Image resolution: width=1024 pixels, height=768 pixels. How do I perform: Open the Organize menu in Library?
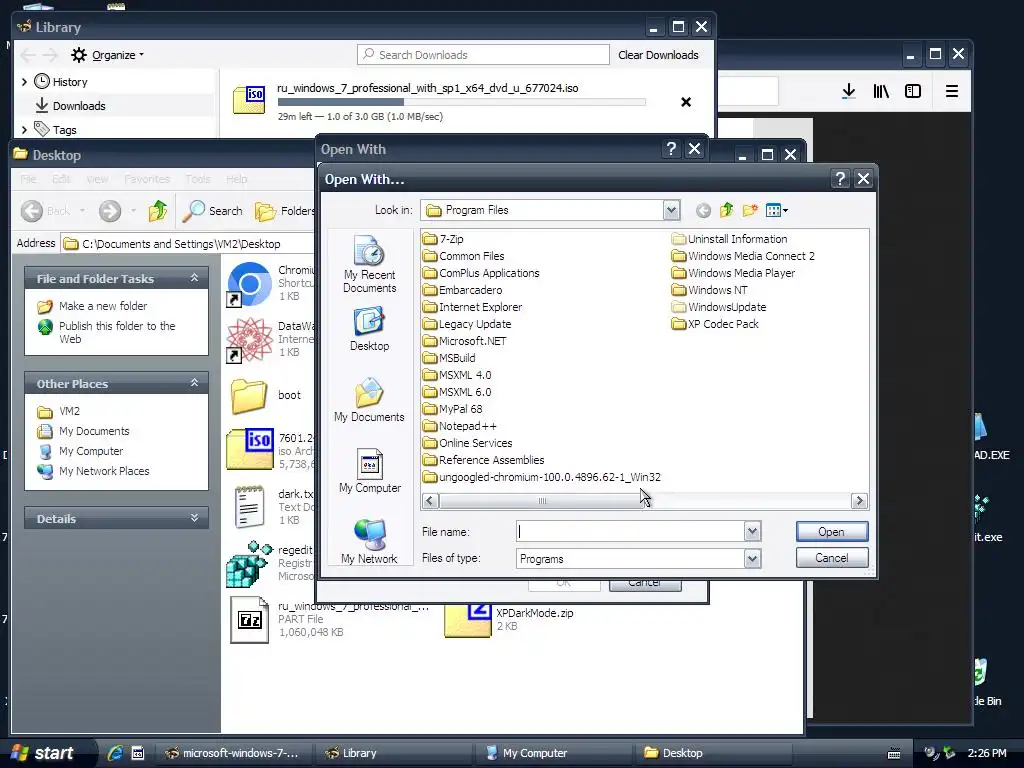[x=108, y=55]
